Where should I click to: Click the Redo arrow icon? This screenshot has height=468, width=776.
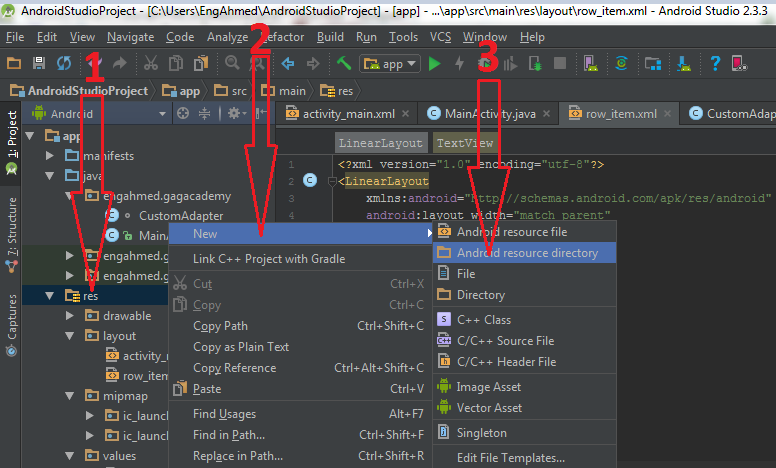pyautogui.click(x=120, y=63)
